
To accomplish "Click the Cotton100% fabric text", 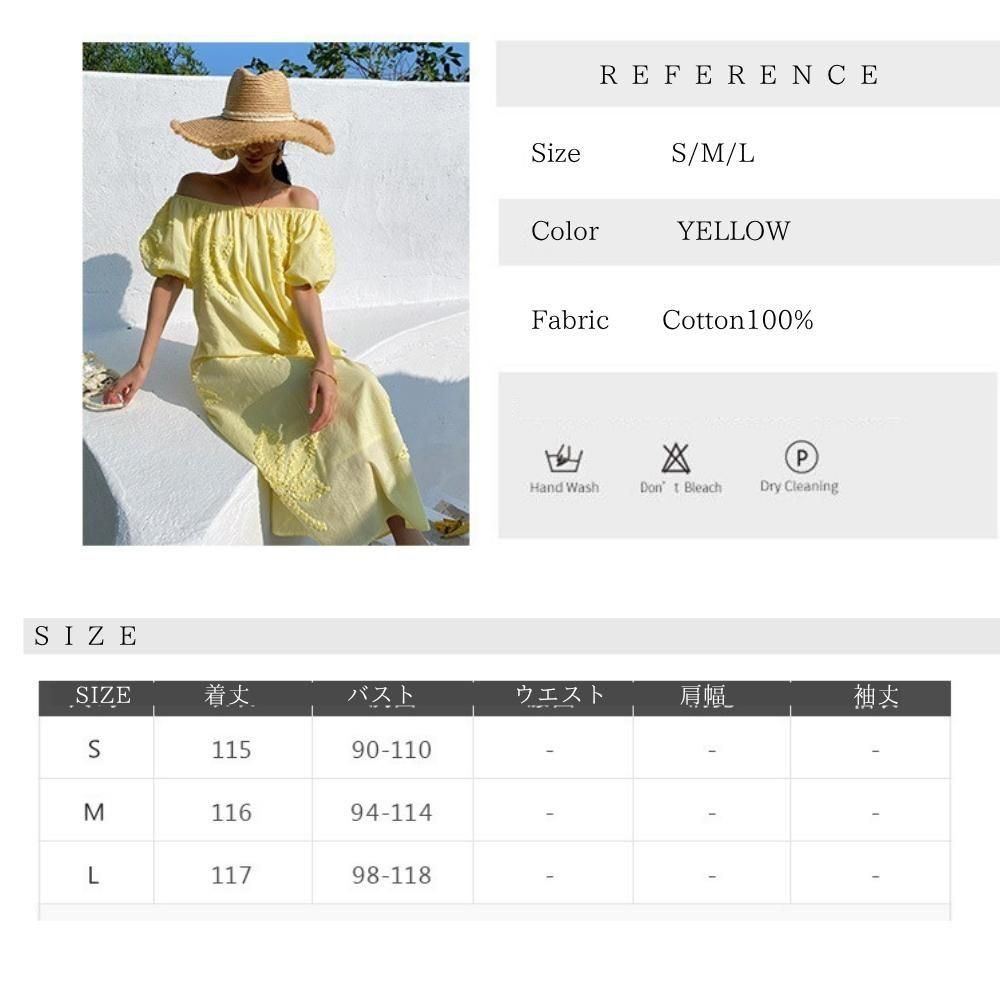I will click(x=737, y=320).
